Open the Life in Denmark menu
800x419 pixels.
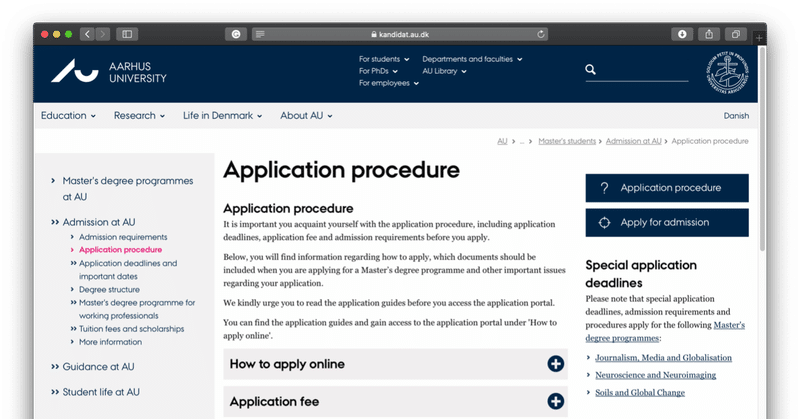222,116
